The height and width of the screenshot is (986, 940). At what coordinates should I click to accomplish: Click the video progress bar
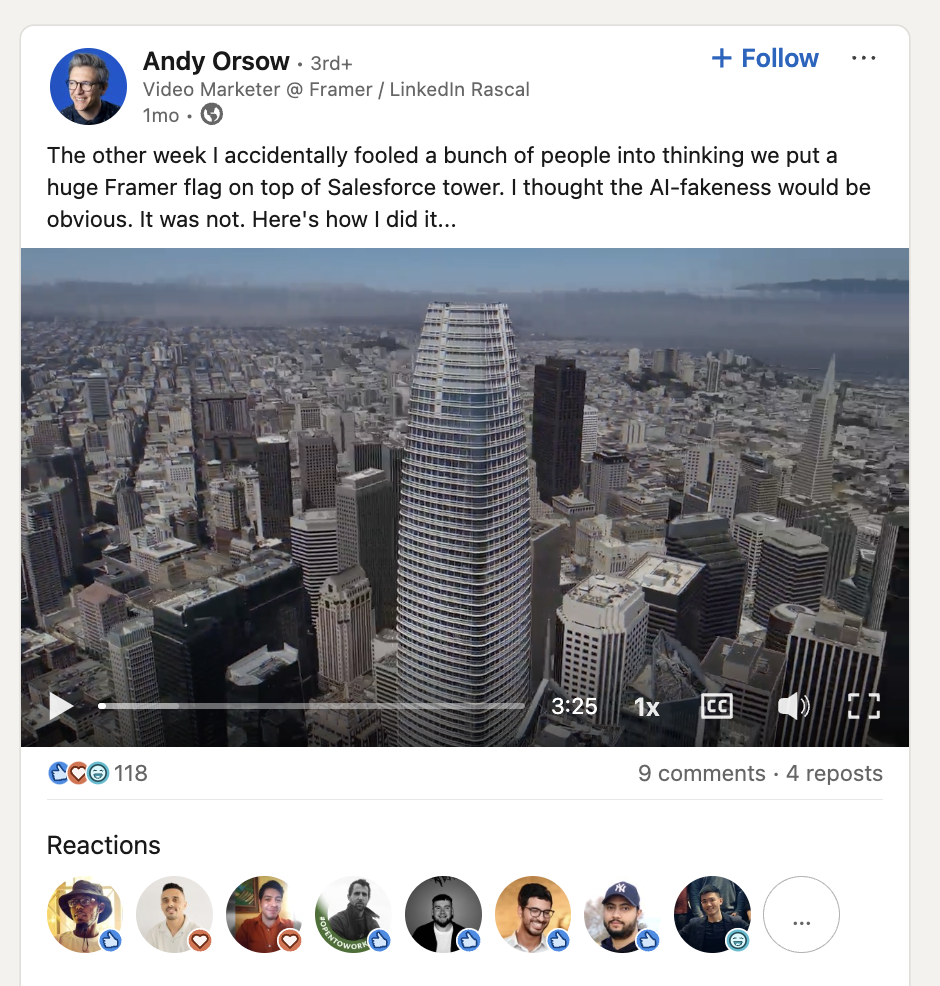(x=310, y=706)
